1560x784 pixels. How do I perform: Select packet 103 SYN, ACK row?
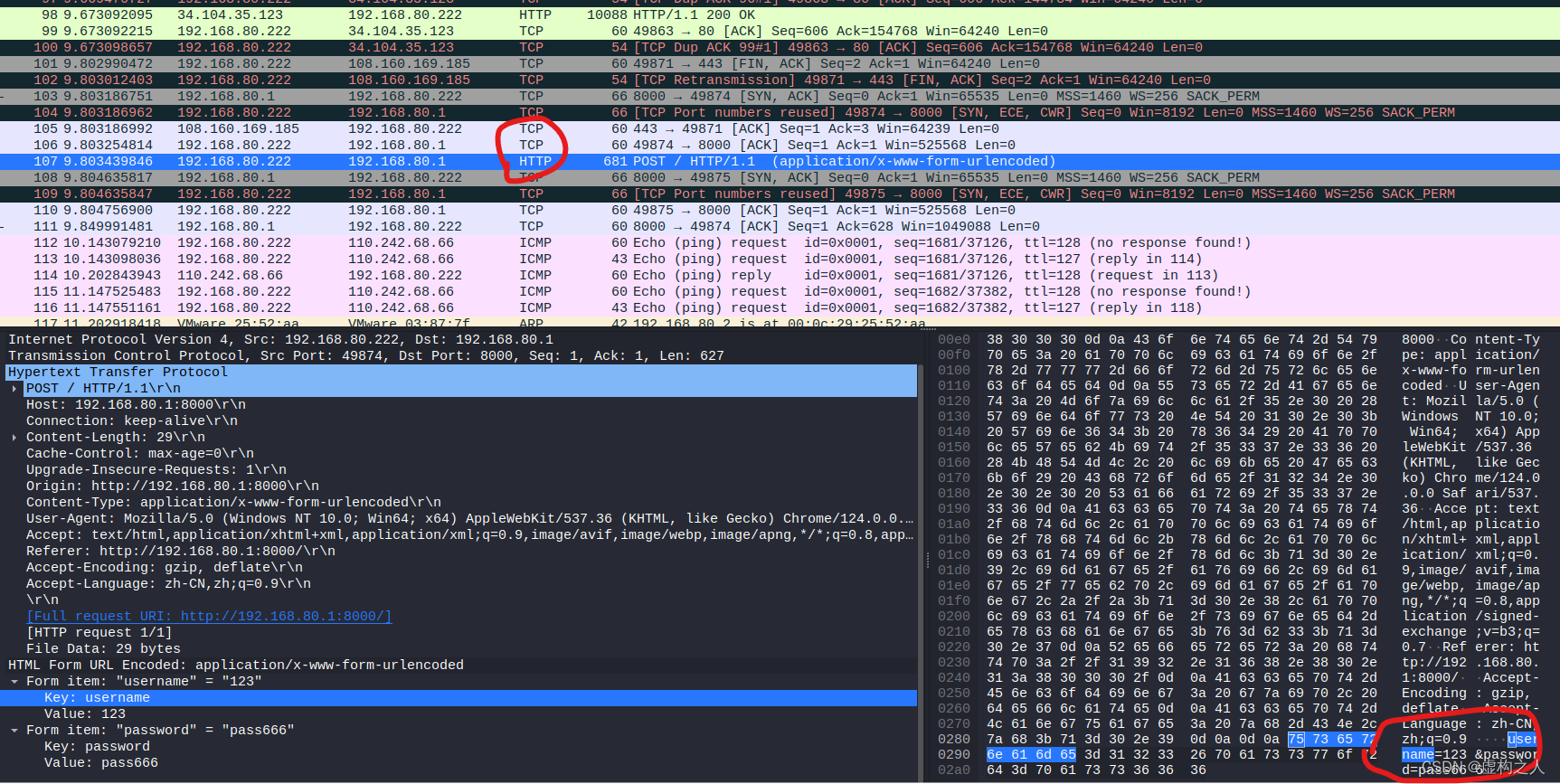tap(780, 96)
